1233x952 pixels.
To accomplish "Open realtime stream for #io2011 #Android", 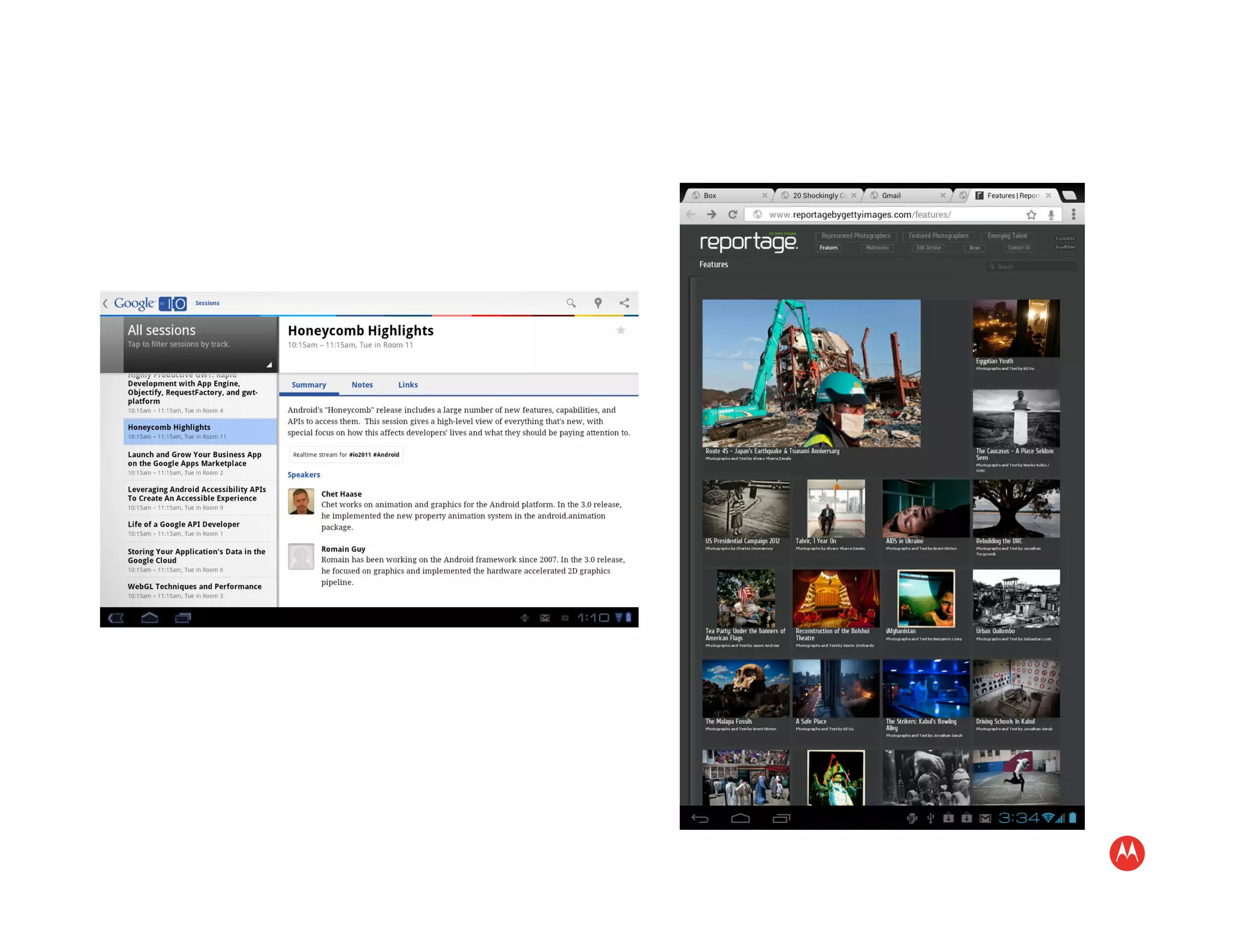I will point(346,455).
